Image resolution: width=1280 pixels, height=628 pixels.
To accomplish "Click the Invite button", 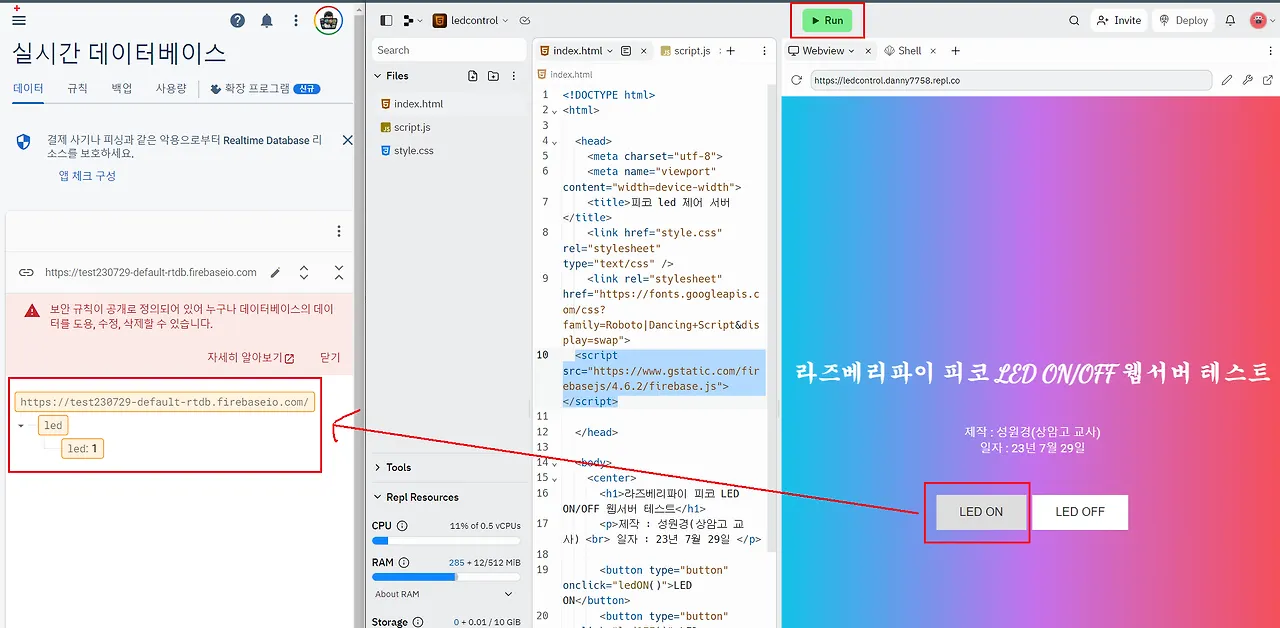I will click(x=1118, y=20).
